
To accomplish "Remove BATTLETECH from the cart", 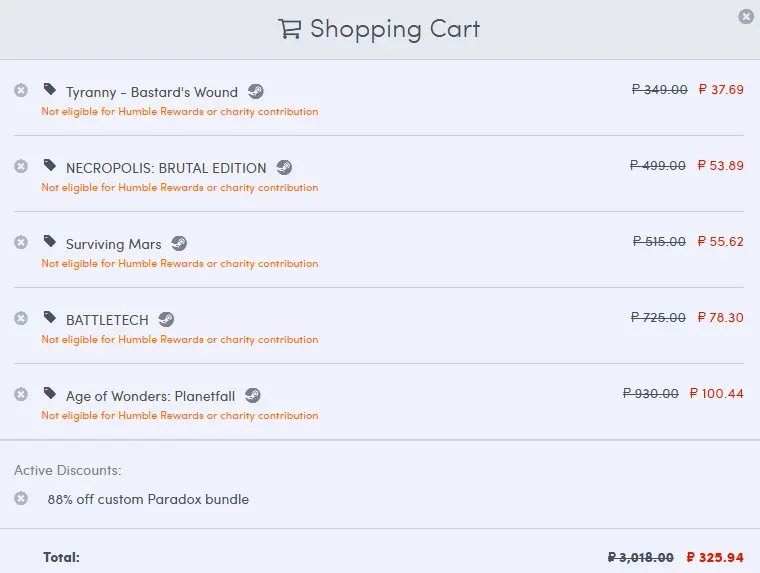I will [21, 318].
